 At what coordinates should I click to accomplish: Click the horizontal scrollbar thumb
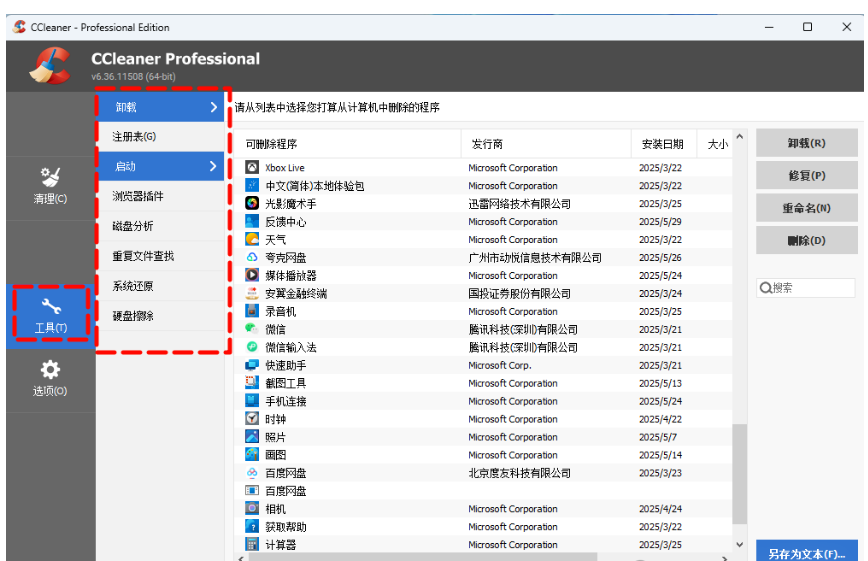click(424, 557)
